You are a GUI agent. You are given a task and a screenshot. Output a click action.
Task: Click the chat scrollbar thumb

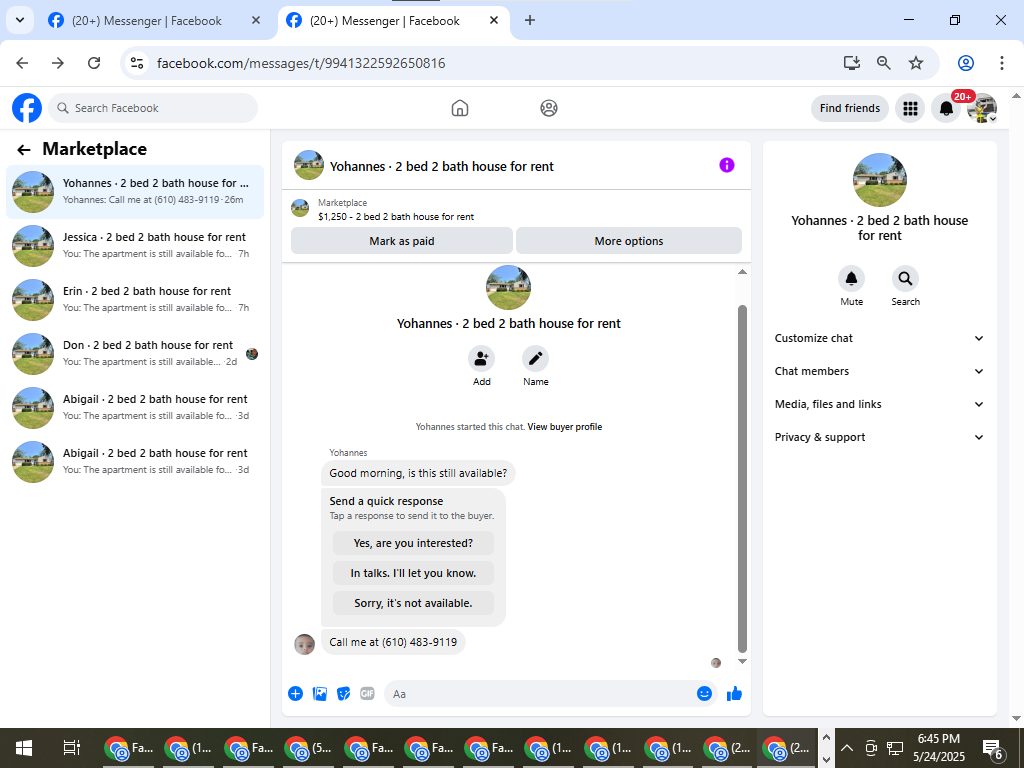(x=742, y=478)
